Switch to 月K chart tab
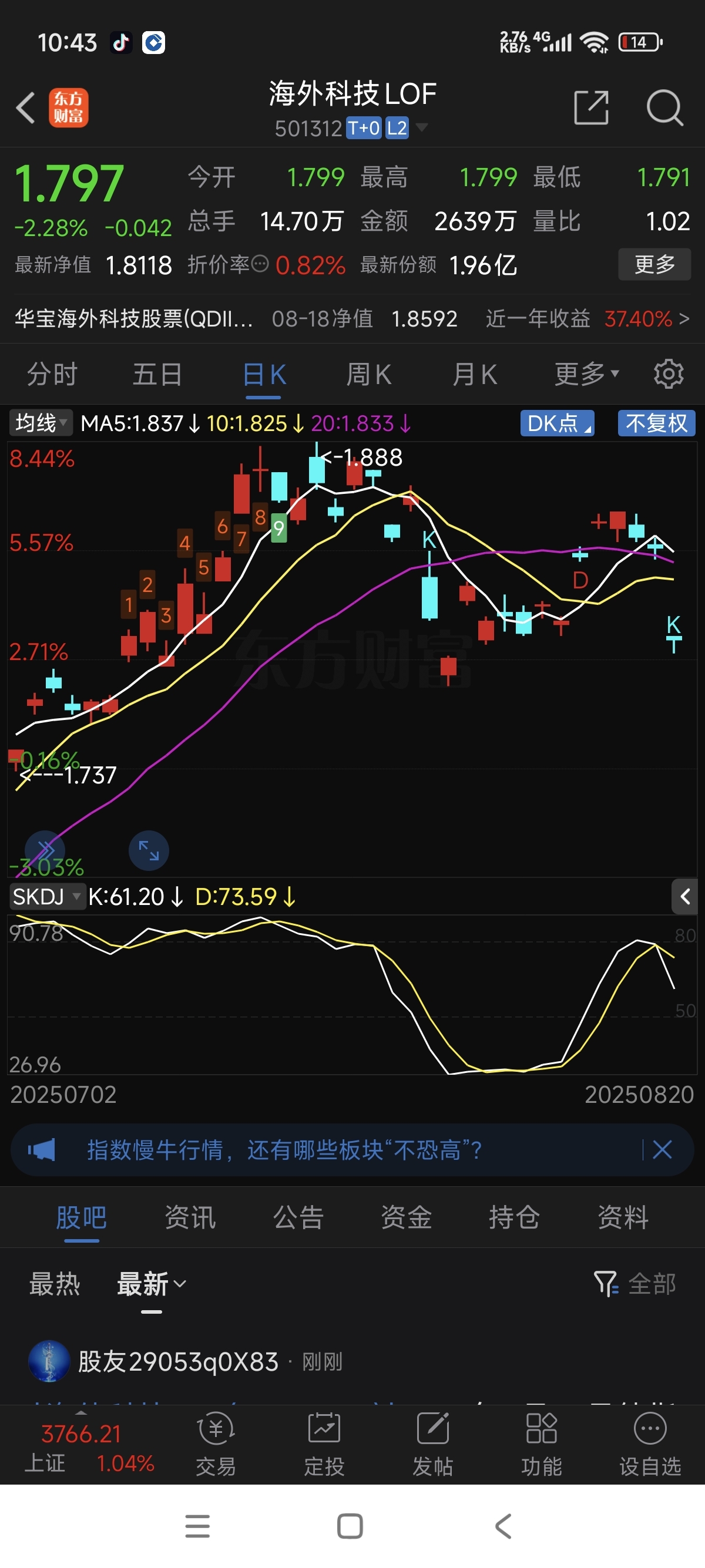705x1568 pixels. (475, 374)
